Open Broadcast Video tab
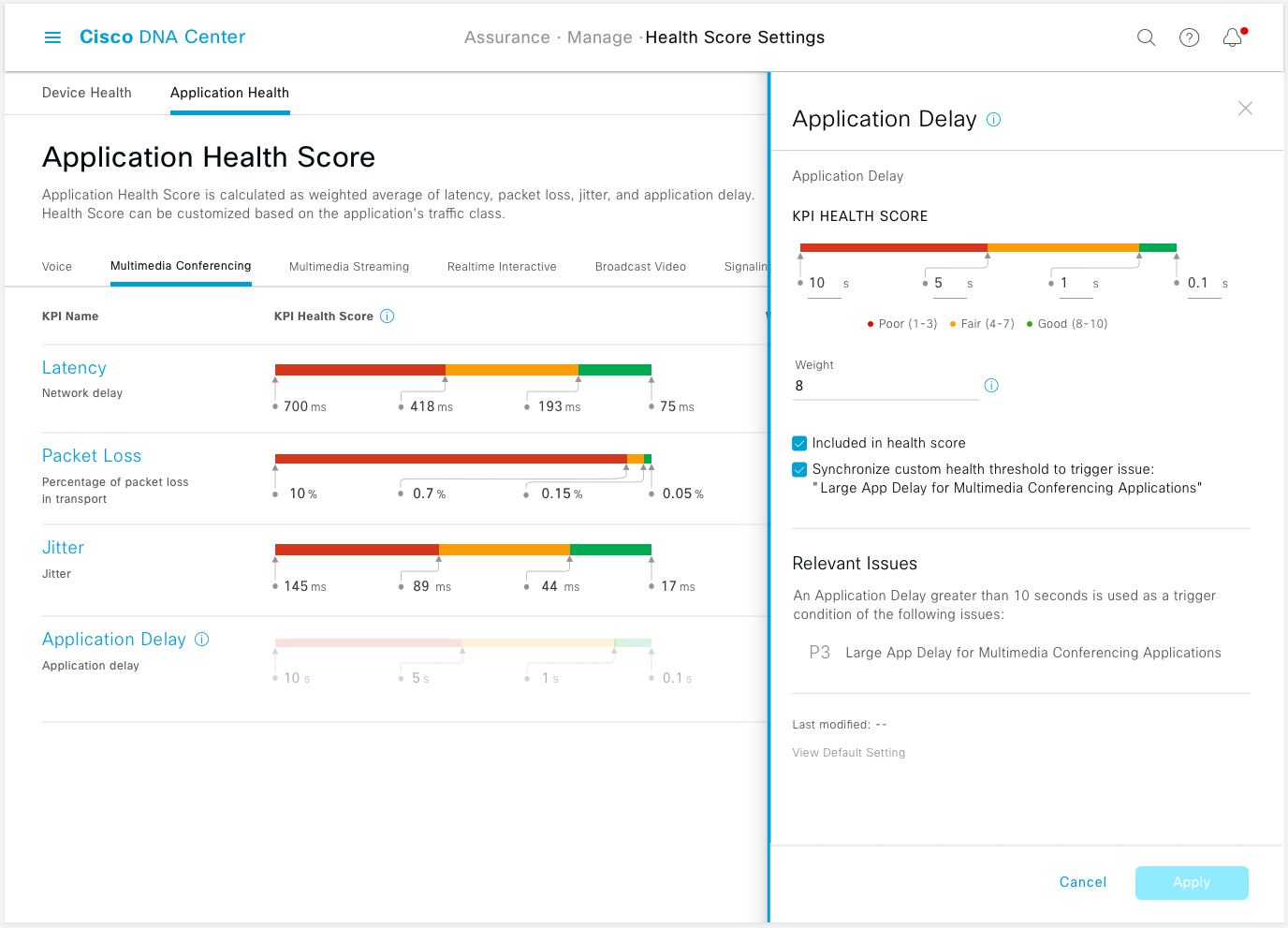This screenshot has width=1288, height=928. click(x=640, y=267)
